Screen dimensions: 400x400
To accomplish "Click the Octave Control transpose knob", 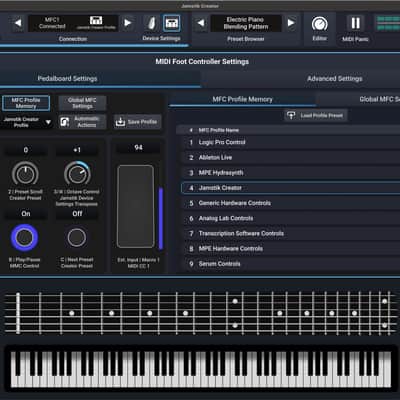I will (x=77, y=174).
